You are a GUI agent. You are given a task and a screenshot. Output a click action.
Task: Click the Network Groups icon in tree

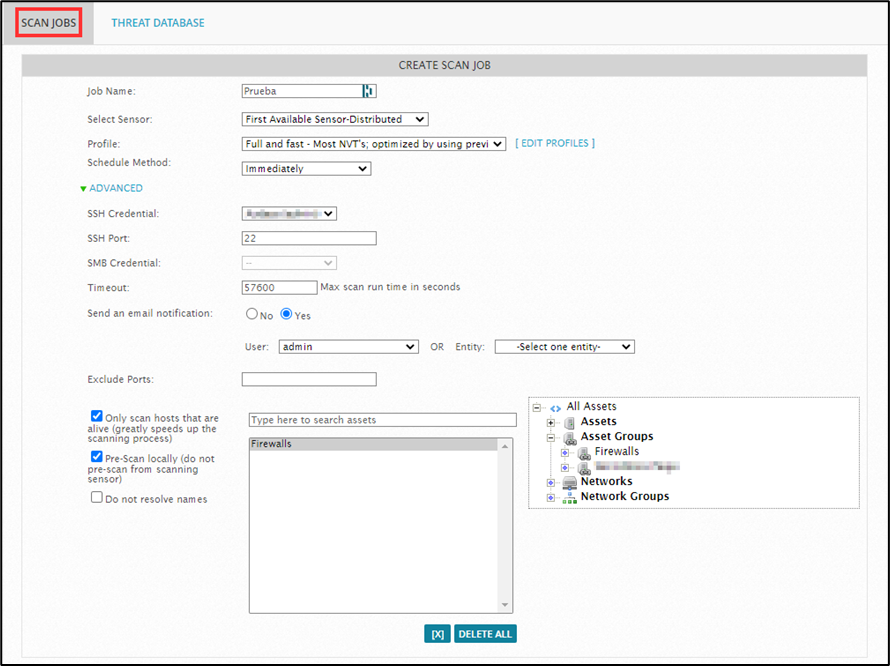[569, 497]
